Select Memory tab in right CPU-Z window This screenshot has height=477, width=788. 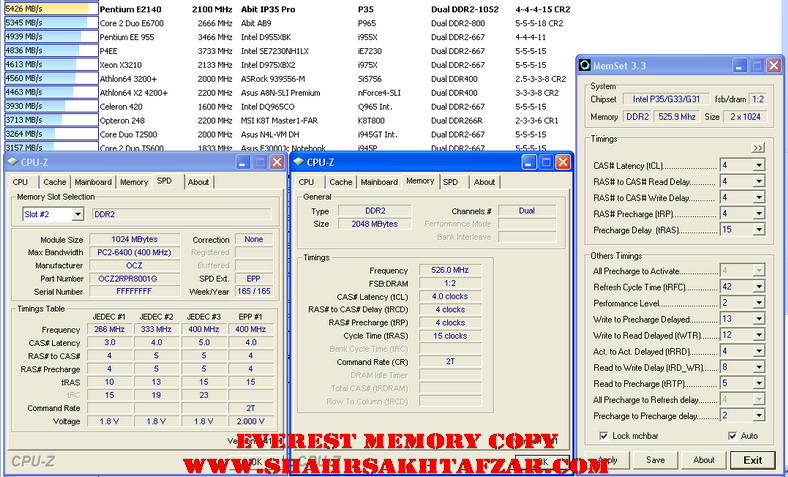pos(420,180)
